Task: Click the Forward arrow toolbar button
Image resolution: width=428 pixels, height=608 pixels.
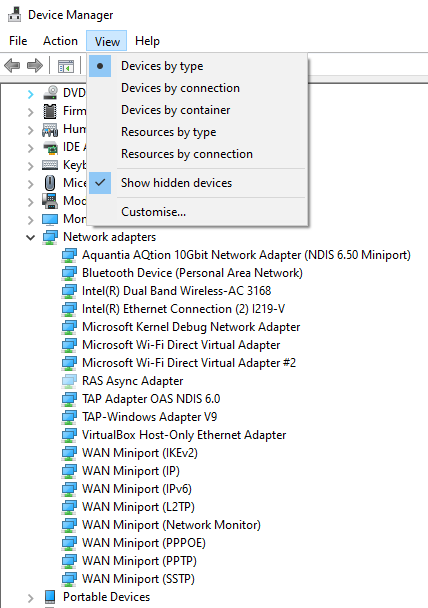Action: point(35,65)
